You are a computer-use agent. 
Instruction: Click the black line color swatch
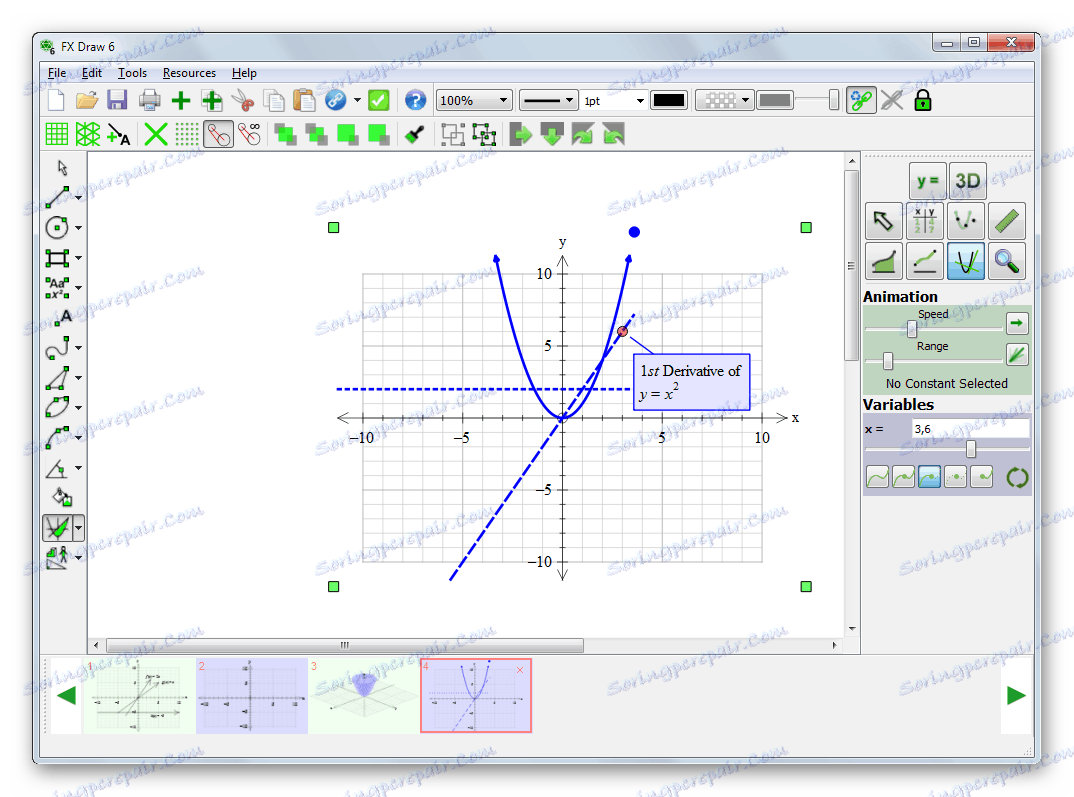(668, 100)
